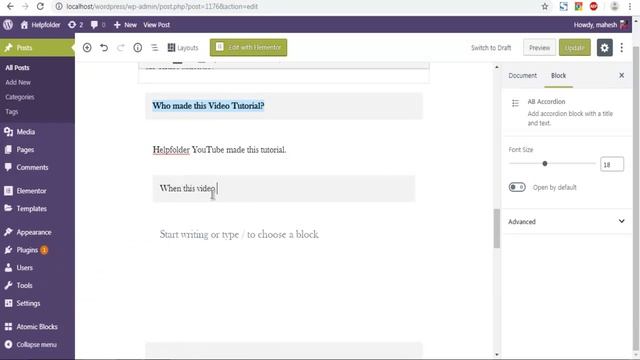Toggle the settings gear sidebar
Viewport: 640px width, 360px height.
604,48
